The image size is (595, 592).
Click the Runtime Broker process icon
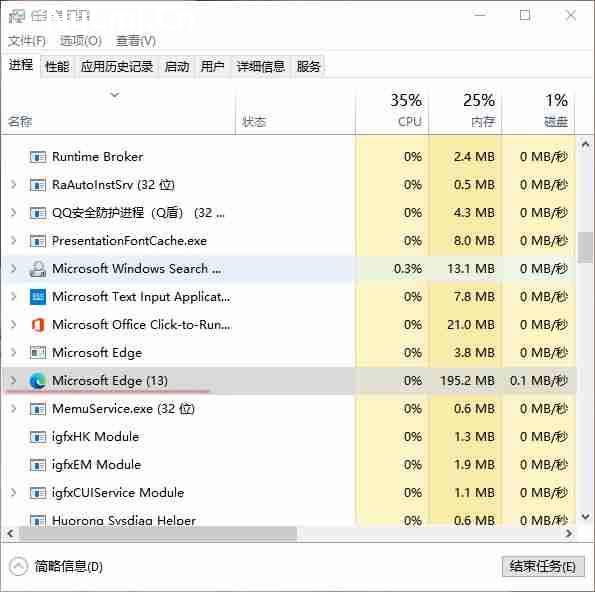38,157
